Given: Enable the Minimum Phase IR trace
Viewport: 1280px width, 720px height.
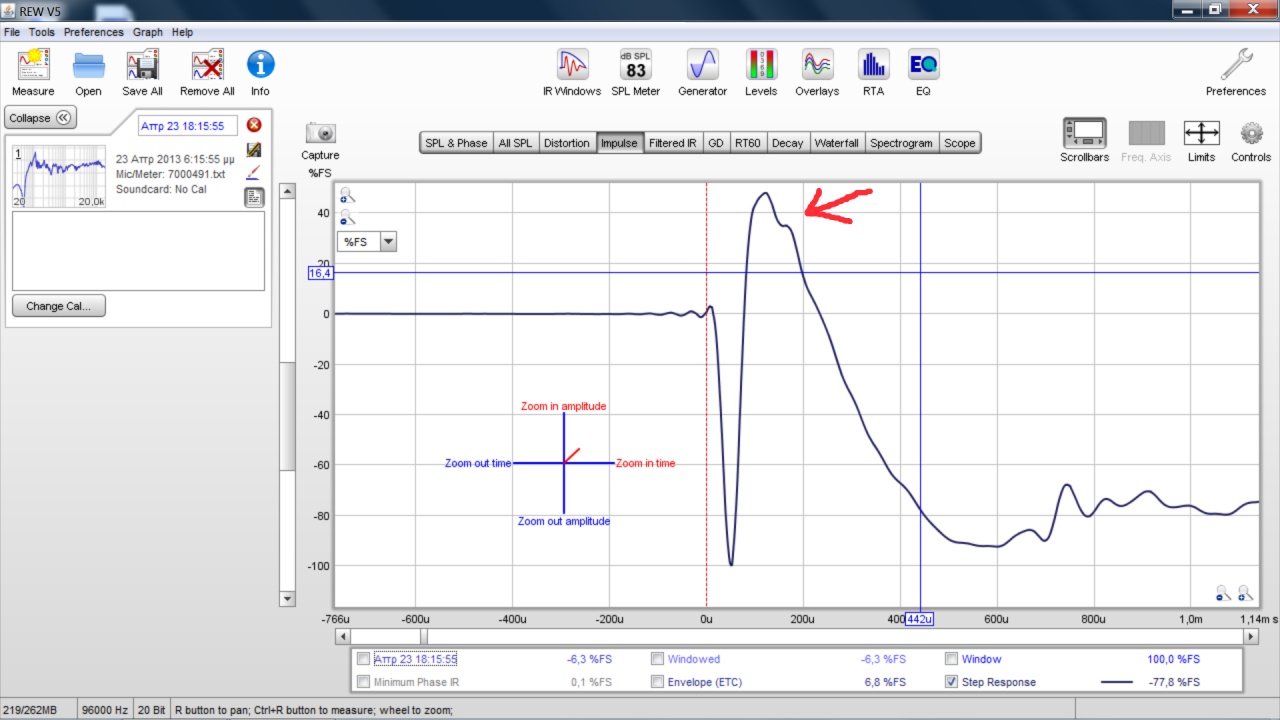Looking at the screenshot, I should (363, 682).
